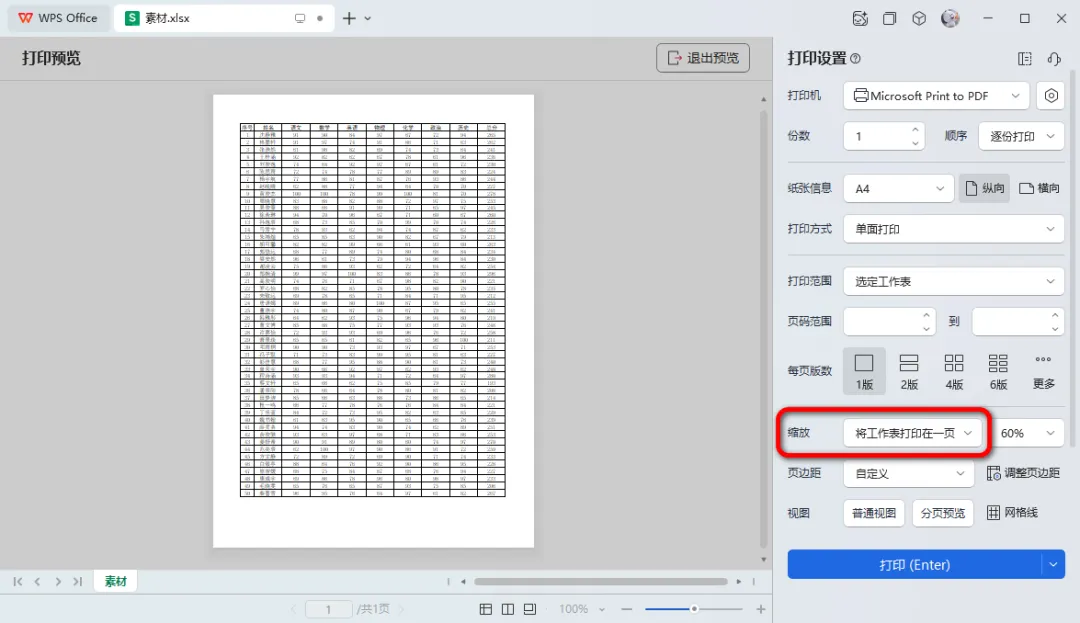Select the 素材 sheet tab
Image resolution: width=1080 pixels, height=623 pixels.
116,581
